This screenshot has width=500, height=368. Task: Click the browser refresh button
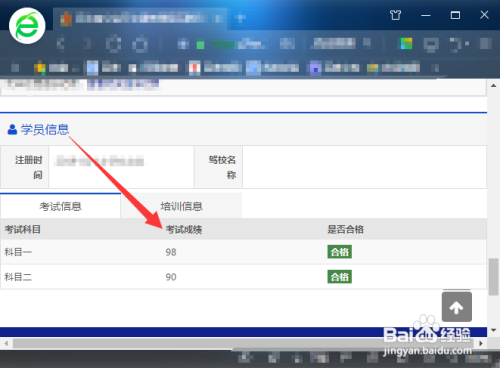[x=114, y=44]
